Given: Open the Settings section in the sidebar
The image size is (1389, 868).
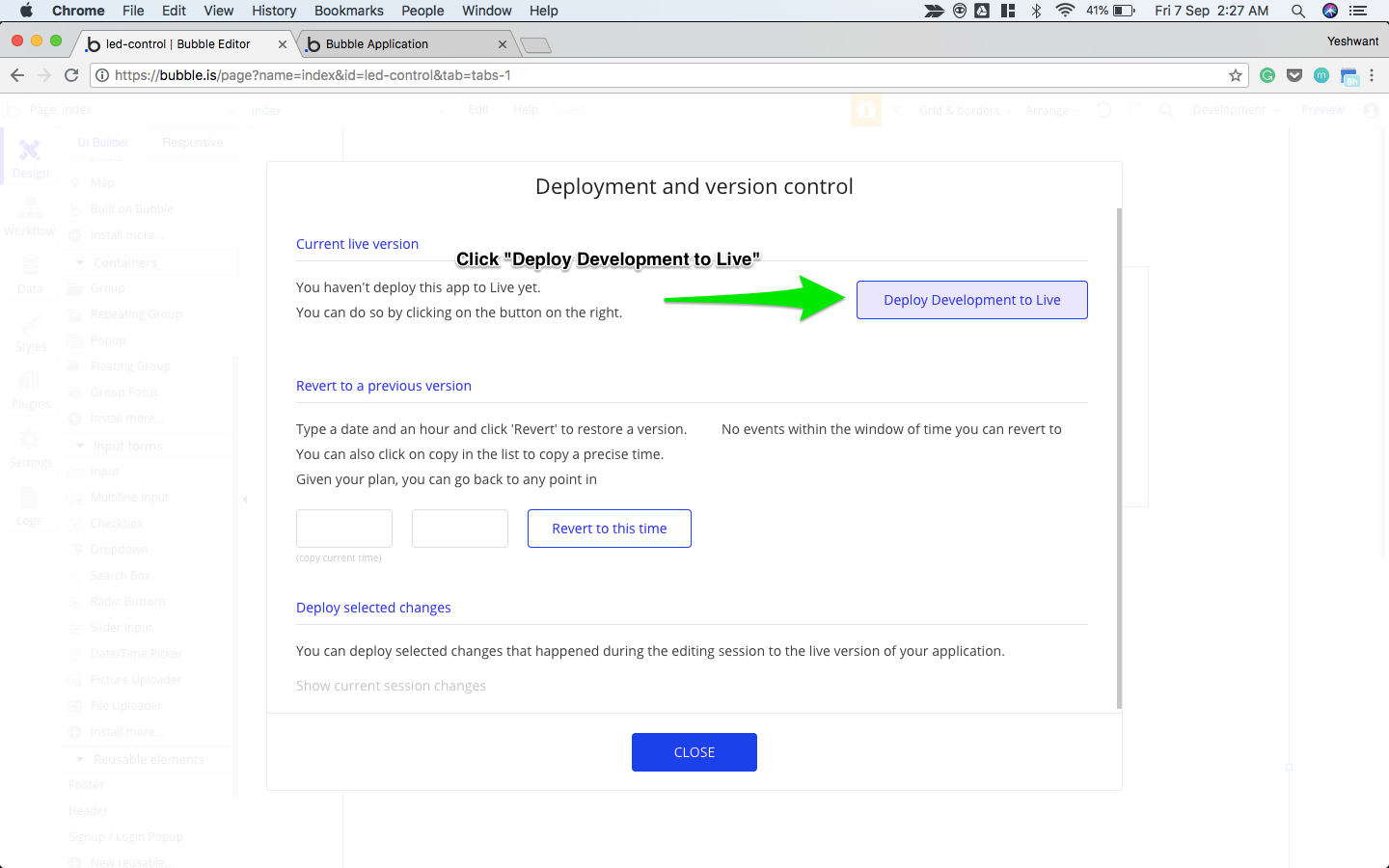Looking at the screenshot, I should pos(30,448).
